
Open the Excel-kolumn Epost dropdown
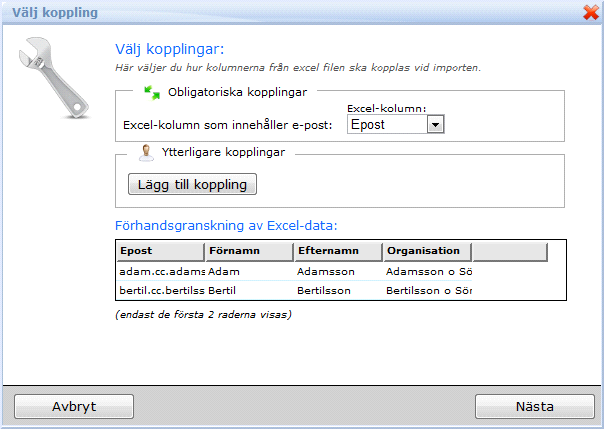pyautogui.click(x=434, y=124)
